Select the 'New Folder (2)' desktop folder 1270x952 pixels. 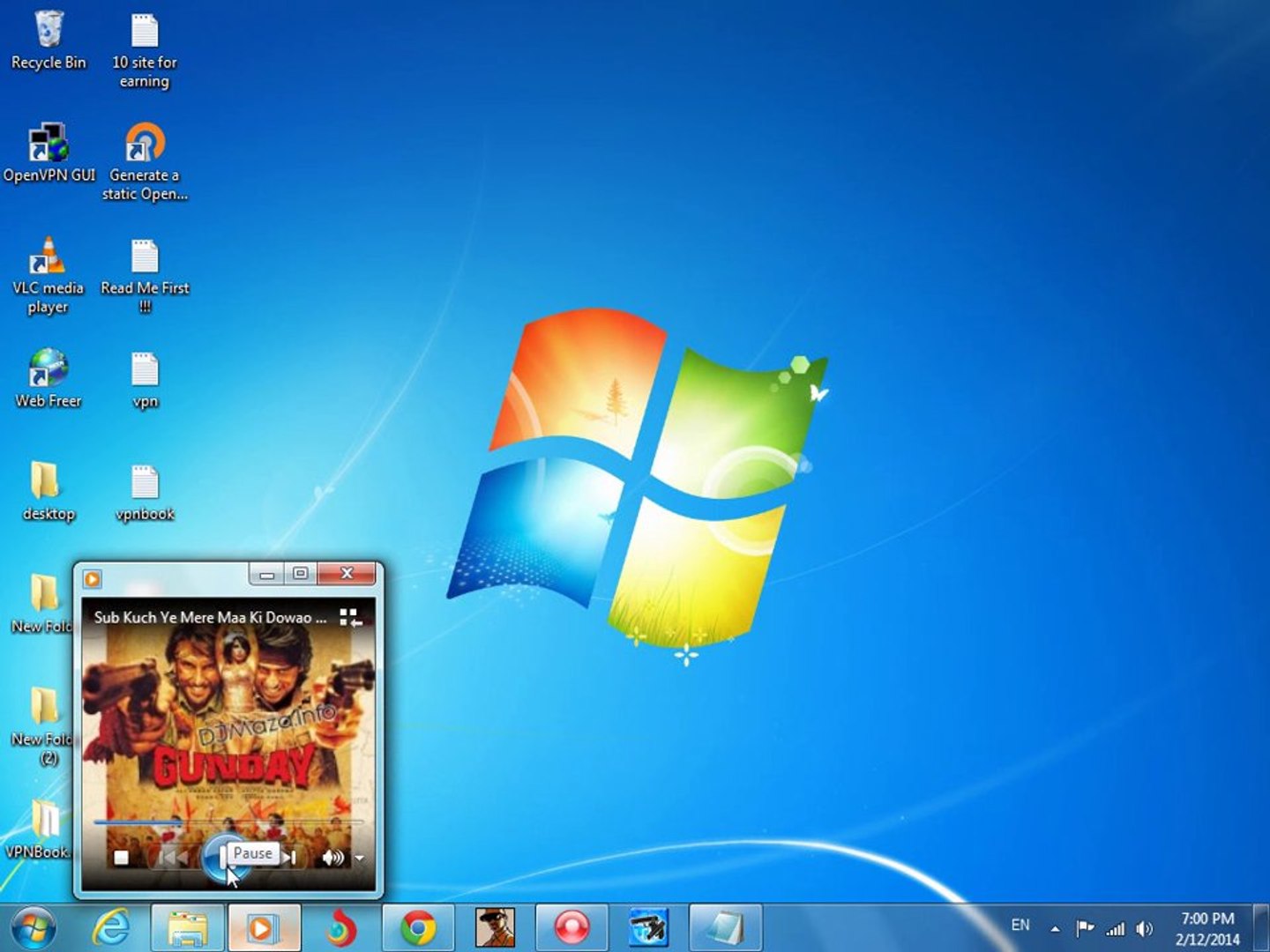click(41, 725)
